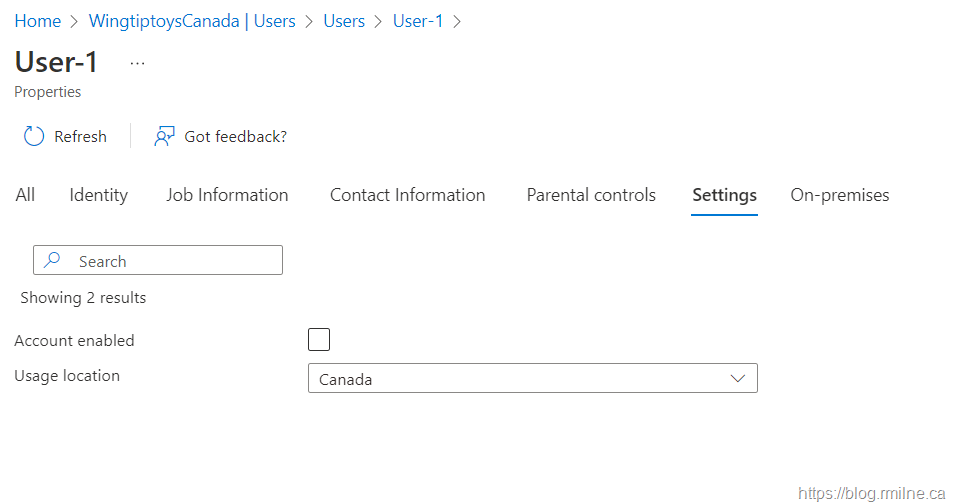This screenshot has height=504, width=954.
Task: Click the Got feedback? text
Action: [x=235, y=137]
